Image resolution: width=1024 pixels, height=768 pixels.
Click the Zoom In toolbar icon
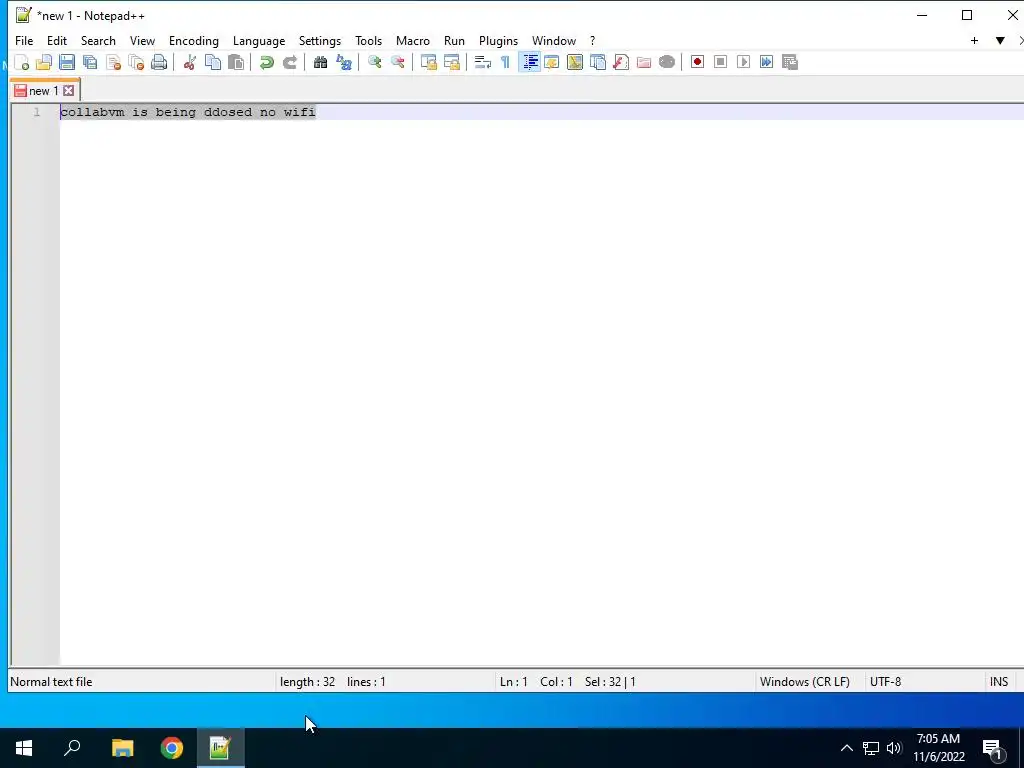click(374, 62)
